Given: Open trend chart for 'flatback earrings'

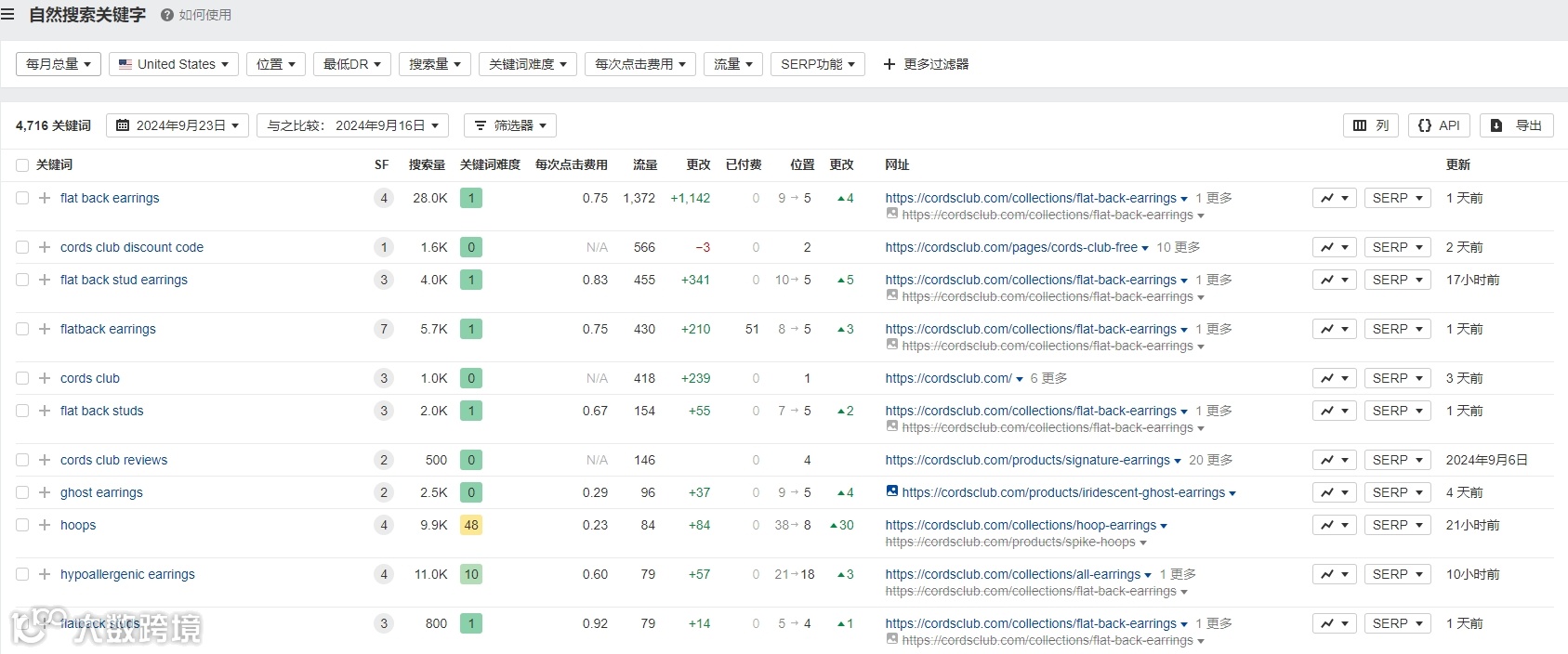Looking at the screenshot, I should [1335, 329].
